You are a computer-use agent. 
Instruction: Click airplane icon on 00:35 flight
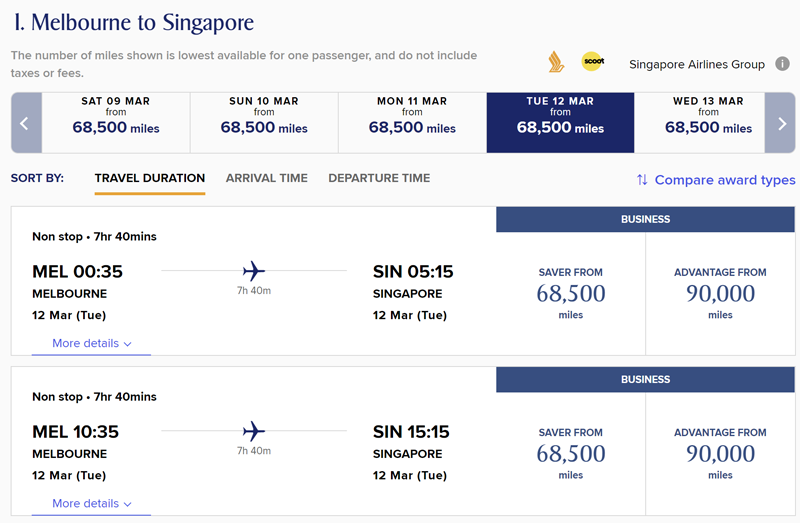[x=254, y=271]
